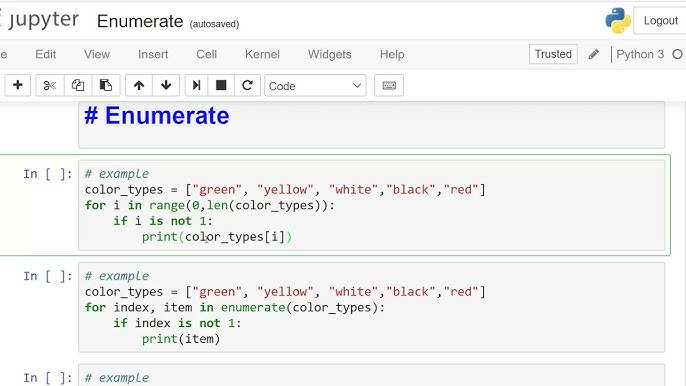Rename the notebook title Enumerate
686x386 pixels.
coord(140,21)
